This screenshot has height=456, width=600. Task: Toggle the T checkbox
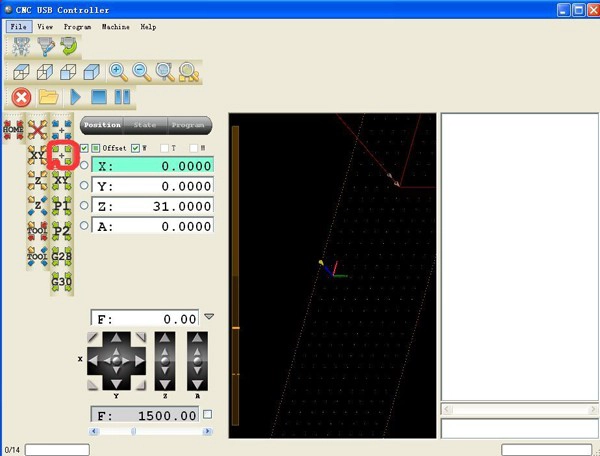tap(164, 148)
